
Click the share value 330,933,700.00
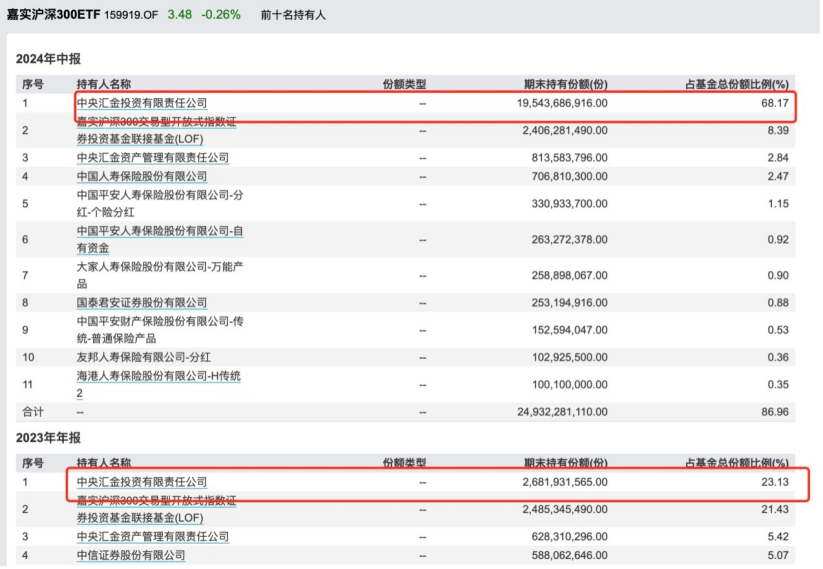[569, 204]
